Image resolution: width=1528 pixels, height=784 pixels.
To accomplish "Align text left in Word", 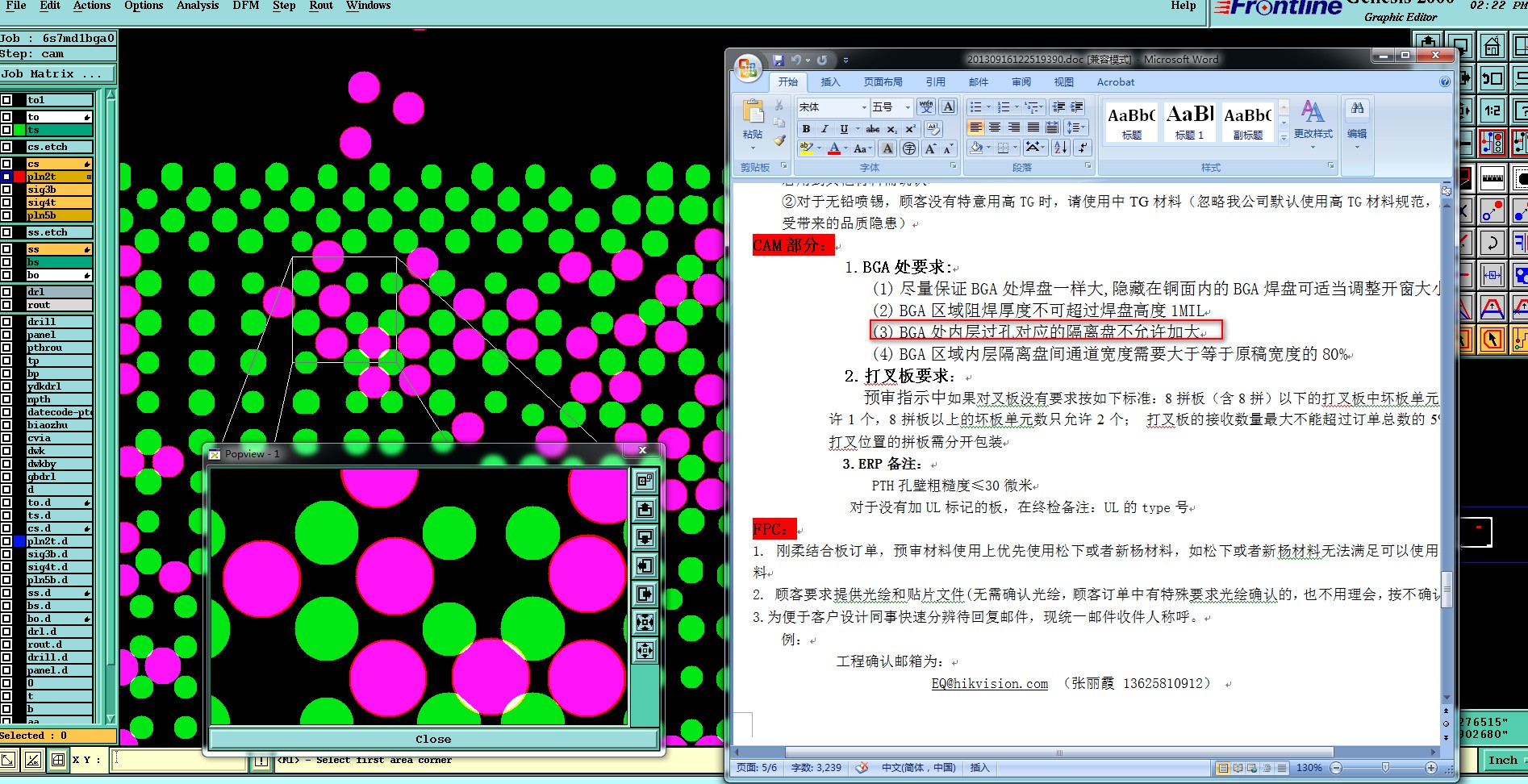I will click(x=976, y=127).
